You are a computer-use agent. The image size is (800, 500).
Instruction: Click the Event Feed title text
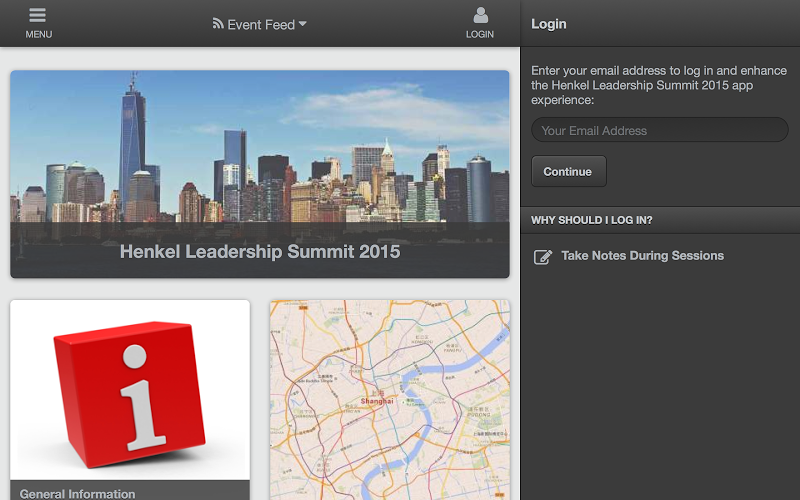tap(261, 24)
